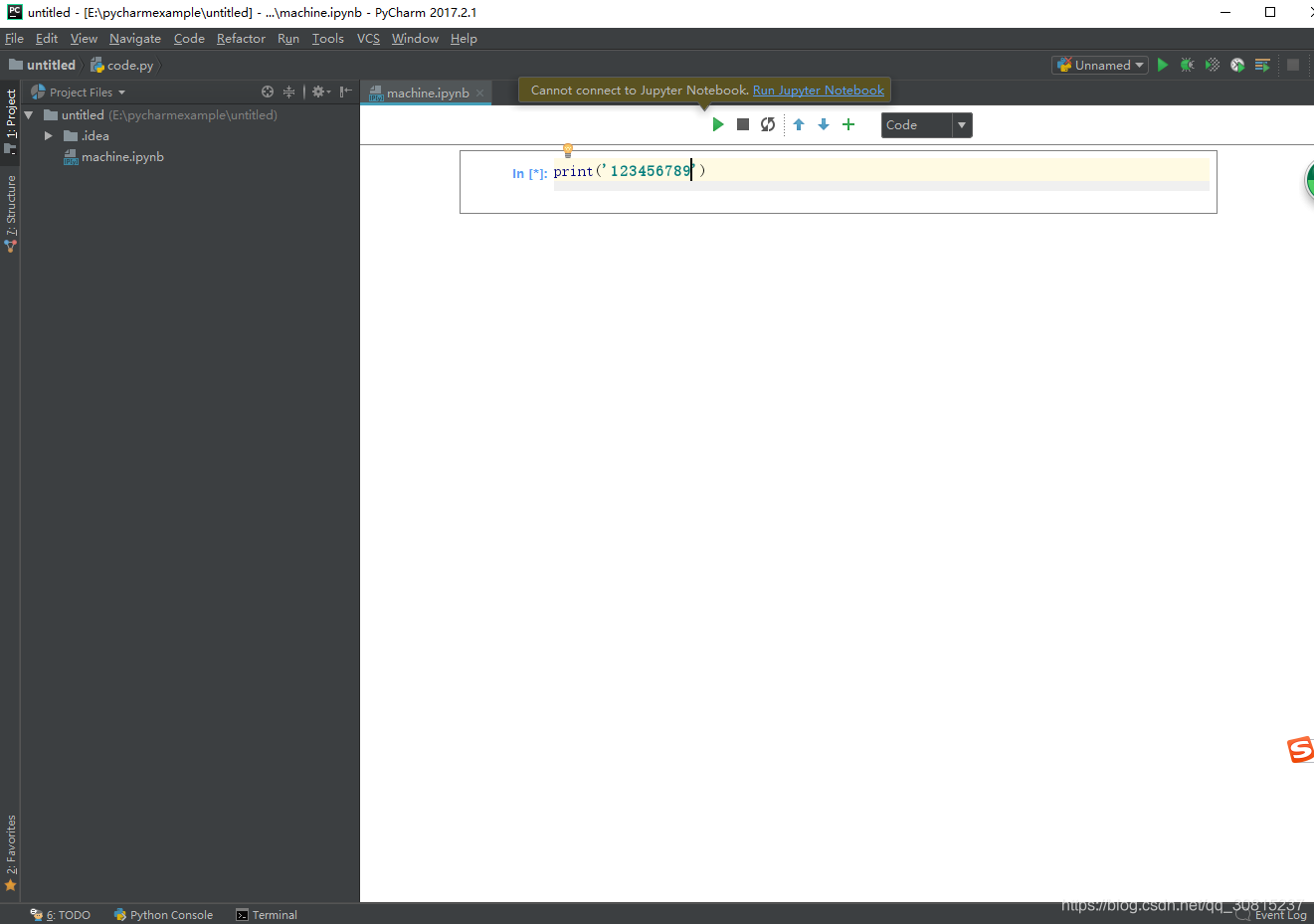Open the cell type Code dropdown

click(x=925, y=124)
